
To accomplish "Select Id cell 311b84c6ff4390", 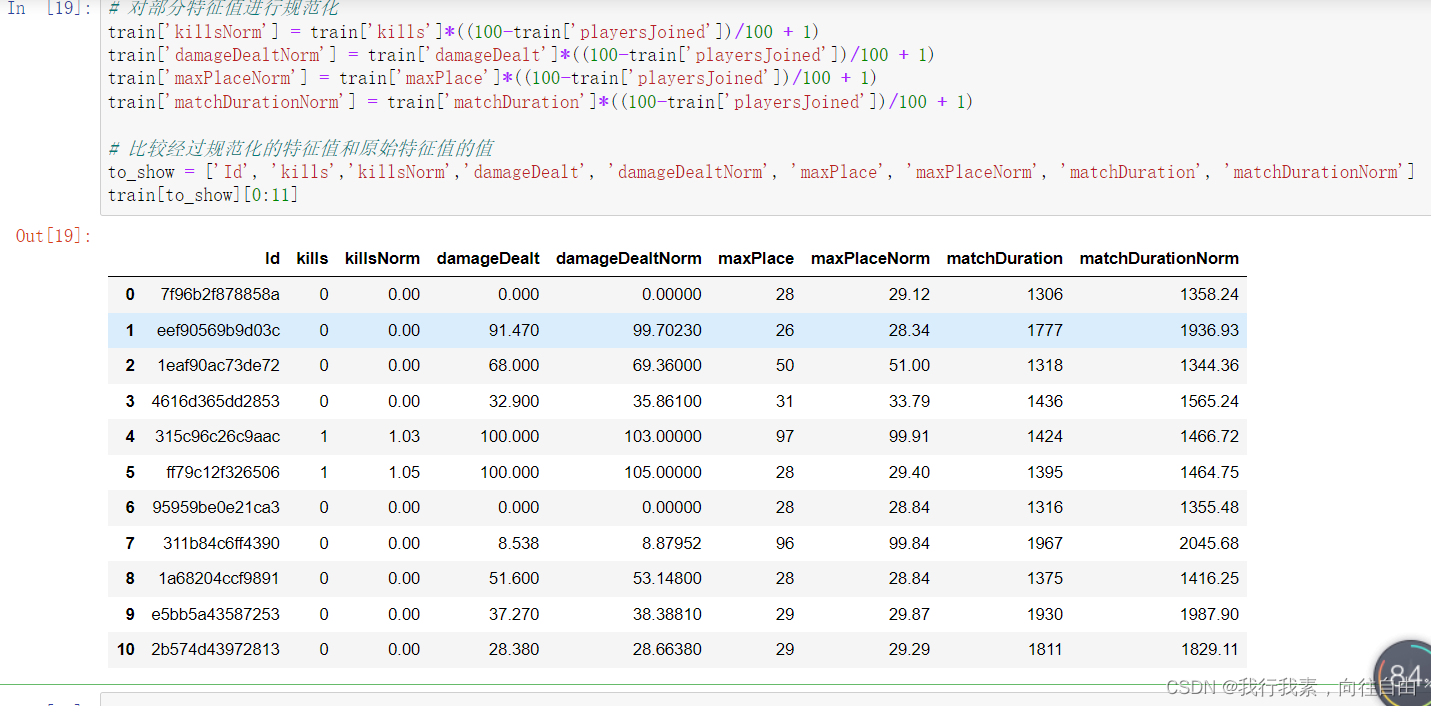I will click(222, 543).
